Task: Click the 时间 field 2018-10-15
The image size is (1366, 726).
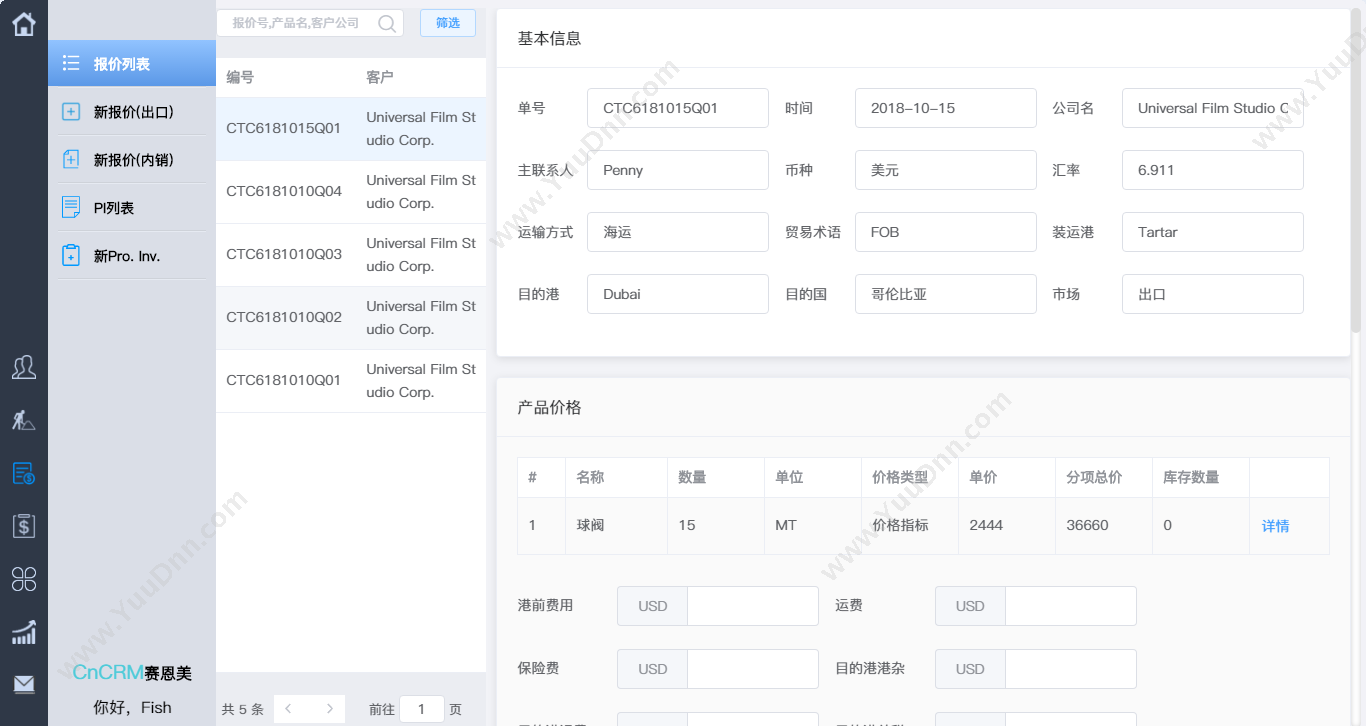Action: (946, 108)
